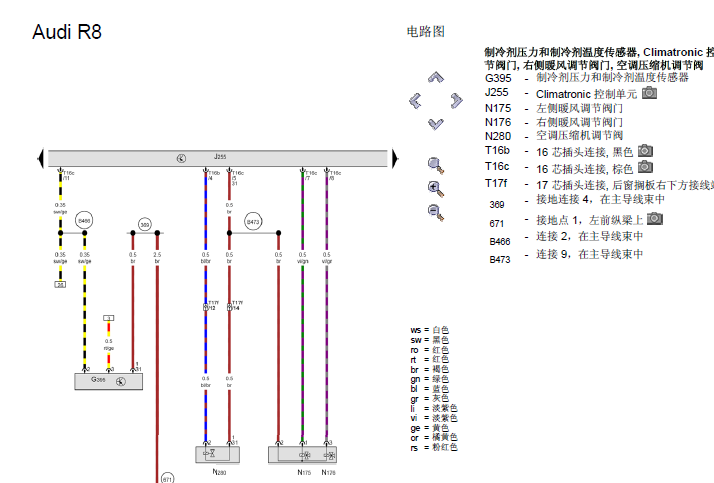Click the pan down arrow
The height and width of the screenshot is (483, 714).
[x=436, y=124]
